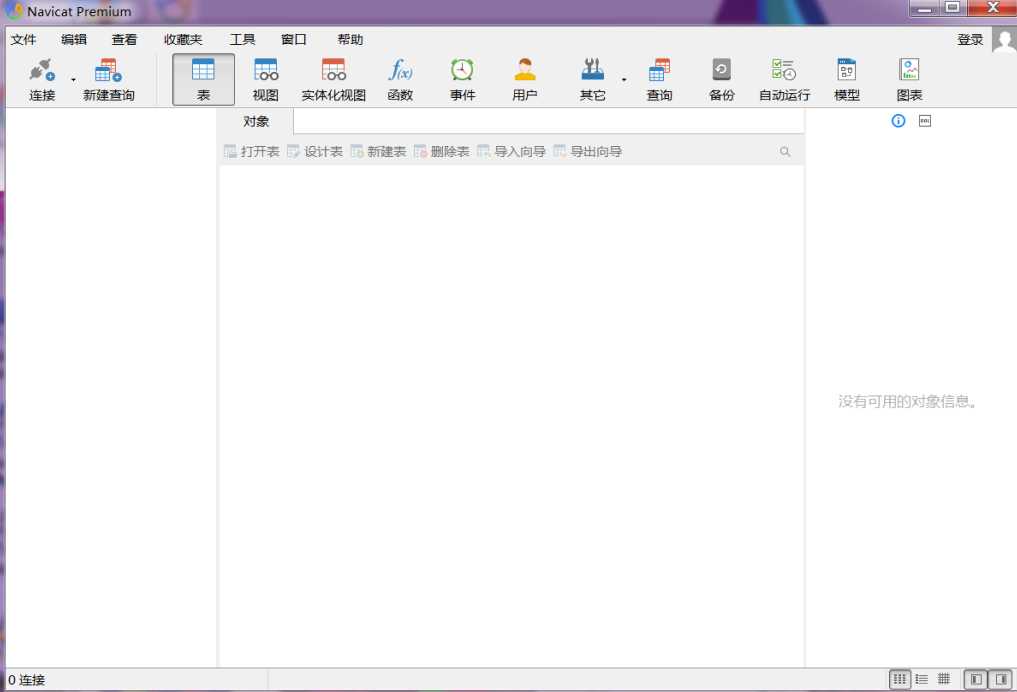Switch to ER diagram view
1017x692 pixels.
click(x=944, y=679)
